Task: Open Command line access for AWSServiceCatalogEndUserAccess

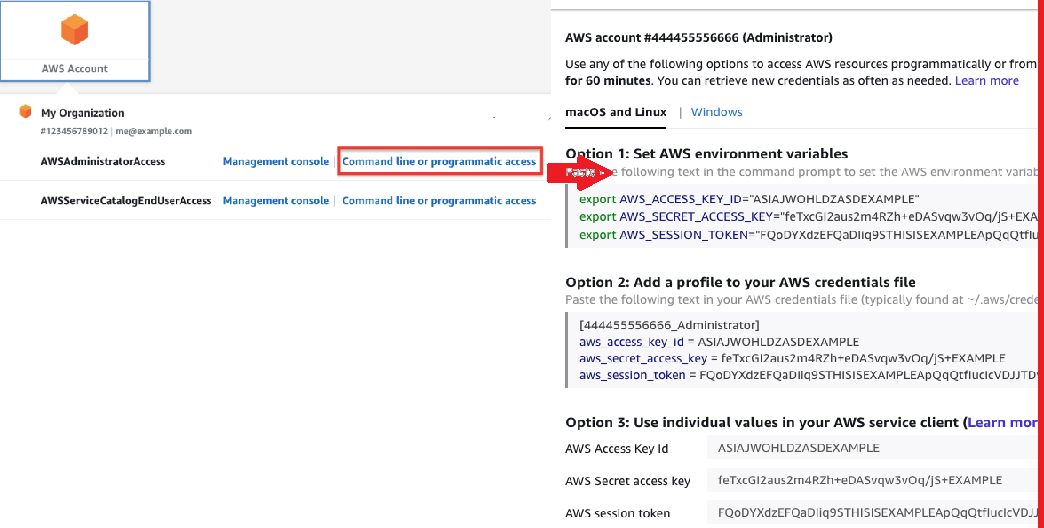Action: (x=439, y=201)
